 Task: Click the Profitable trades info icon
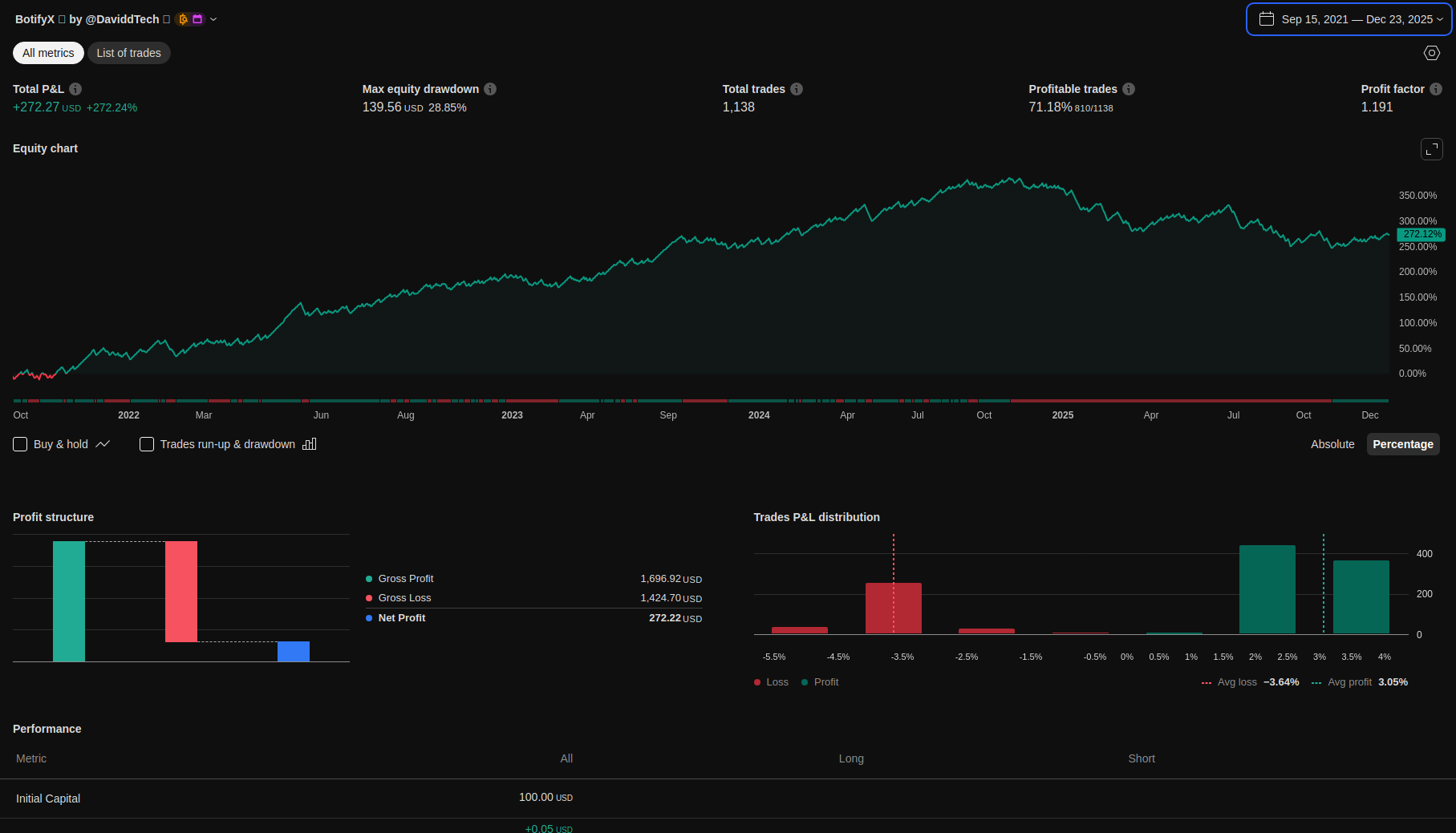(x=1129, y=89)
